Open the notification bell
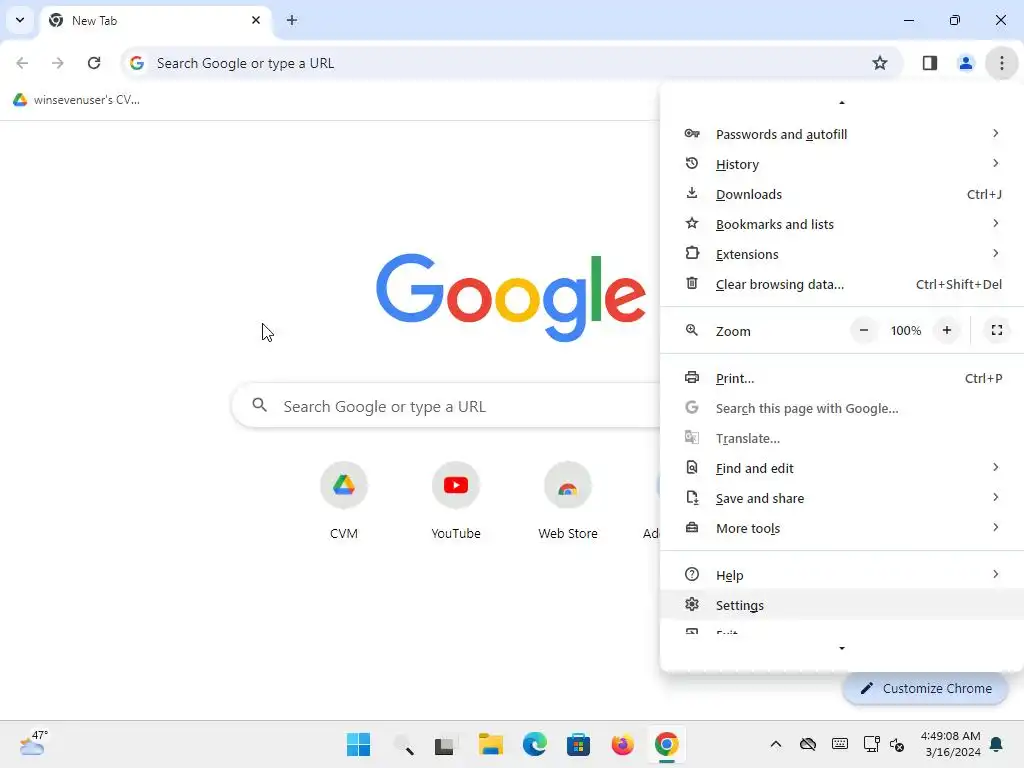This screenshot has width=1024, height=768. click(997, 744)
